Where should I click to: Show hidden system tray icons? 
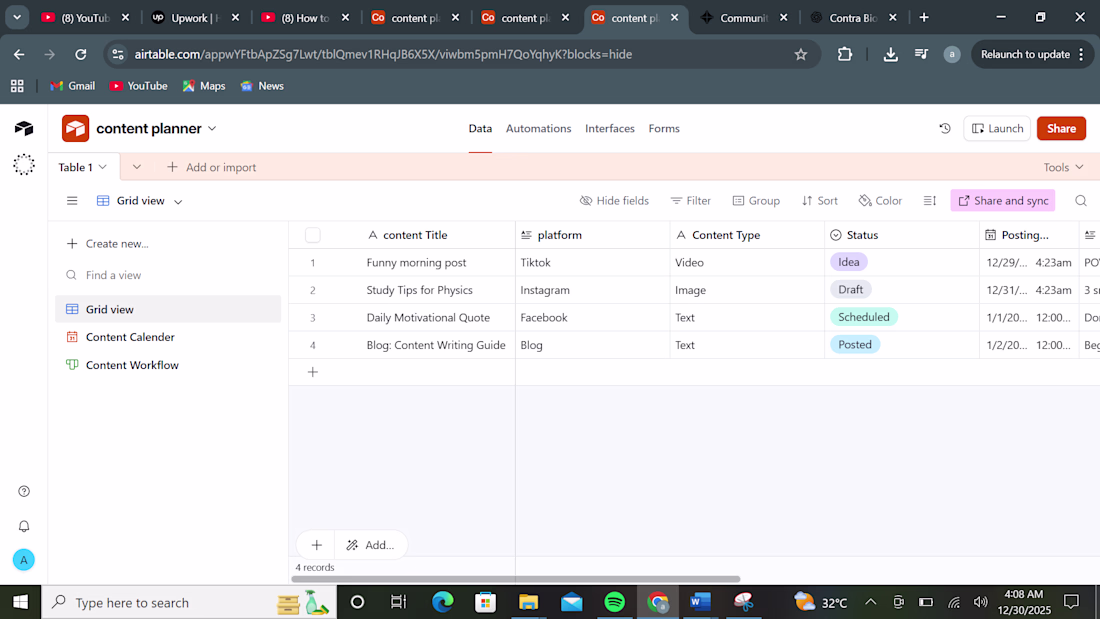click(871, 602)
